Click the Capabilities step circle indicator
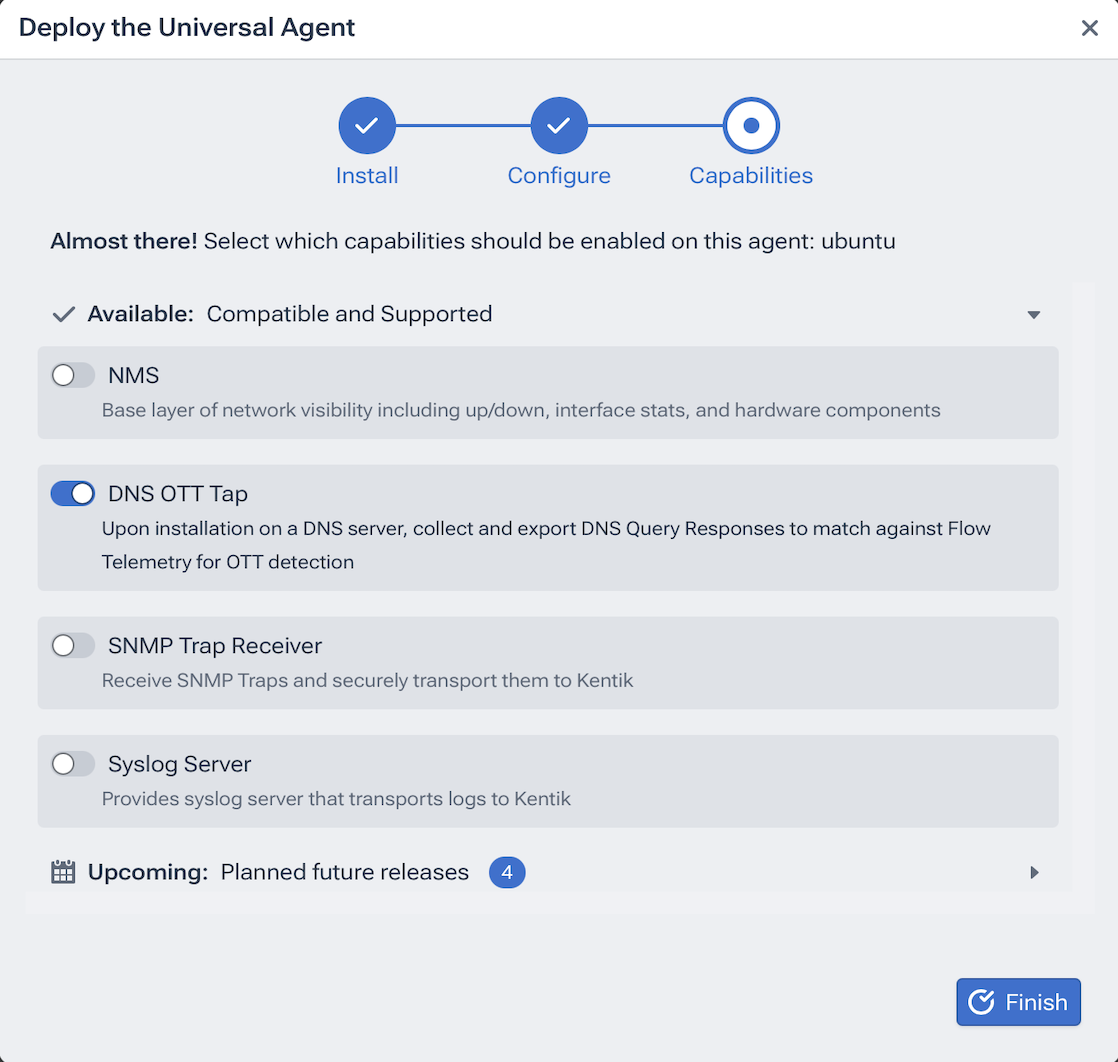 [x=751, y=126]
